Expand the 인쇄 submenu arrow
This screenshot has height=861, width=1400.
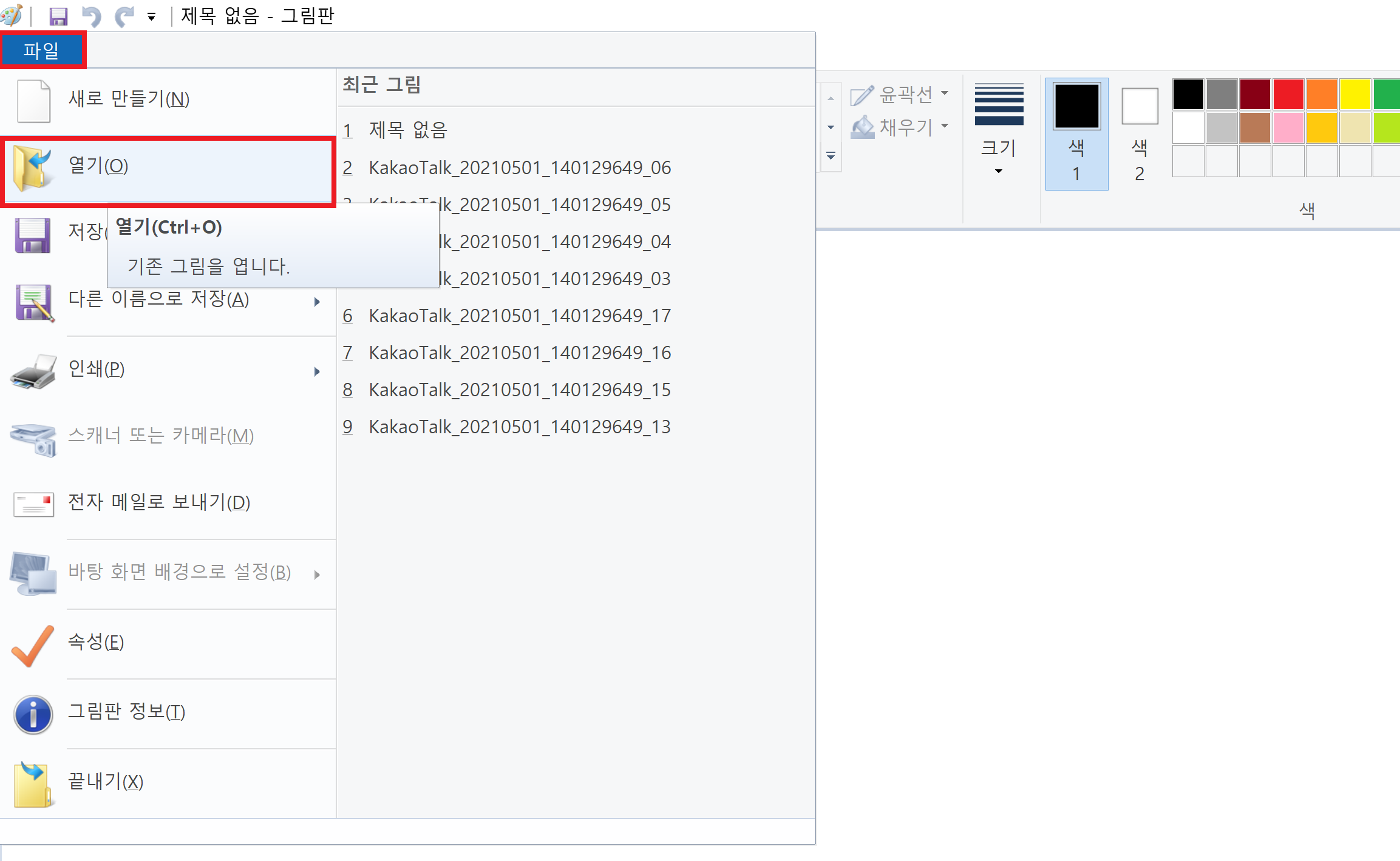pos(317,371)
